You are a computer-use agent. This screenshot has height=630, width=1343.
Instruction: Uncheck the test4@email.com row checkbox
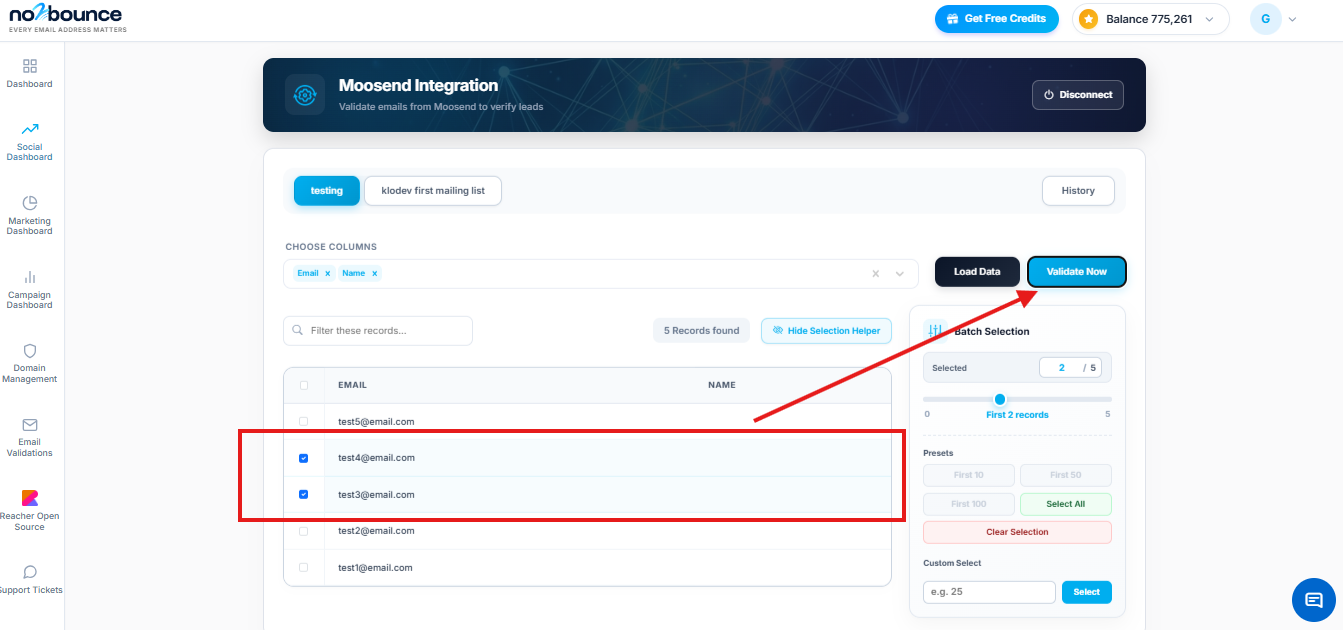click(304, 458)
